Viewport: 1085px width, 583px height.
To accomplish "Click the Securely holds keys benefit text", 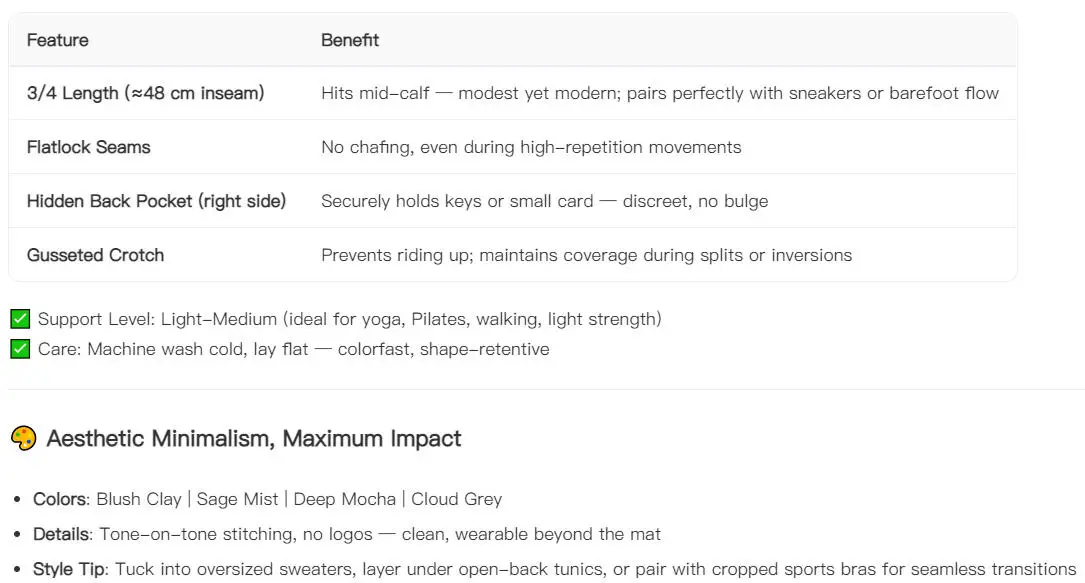I will coord(545,201).
